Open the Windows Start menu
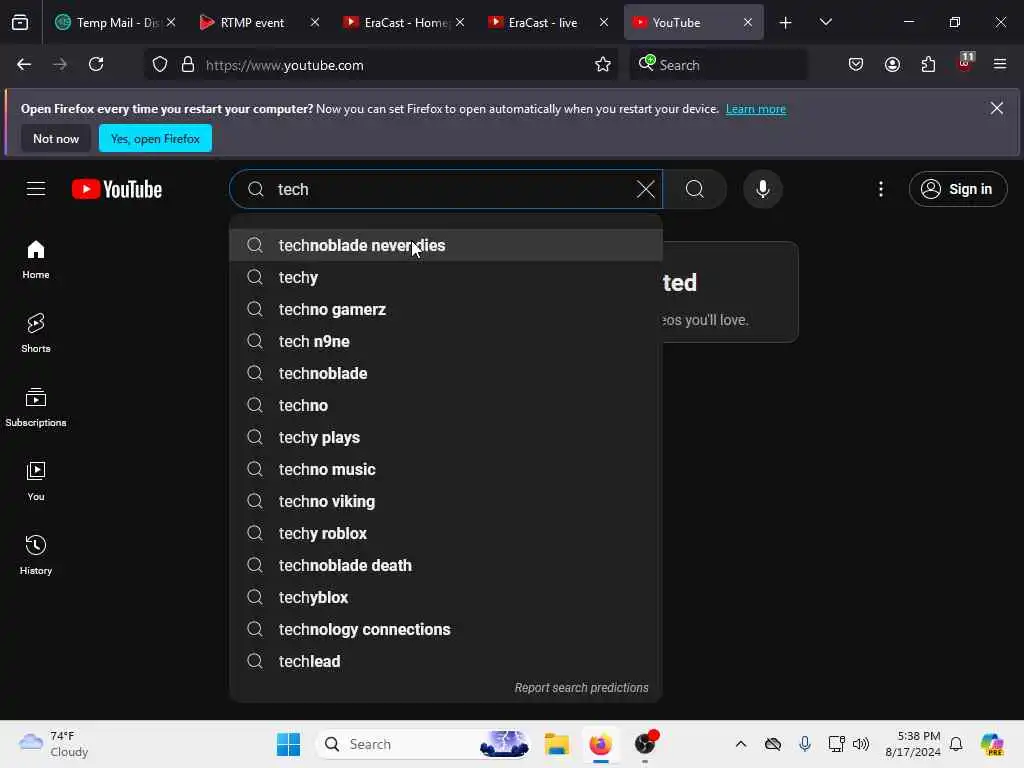Screen dimensions: 1024x768 288,744
